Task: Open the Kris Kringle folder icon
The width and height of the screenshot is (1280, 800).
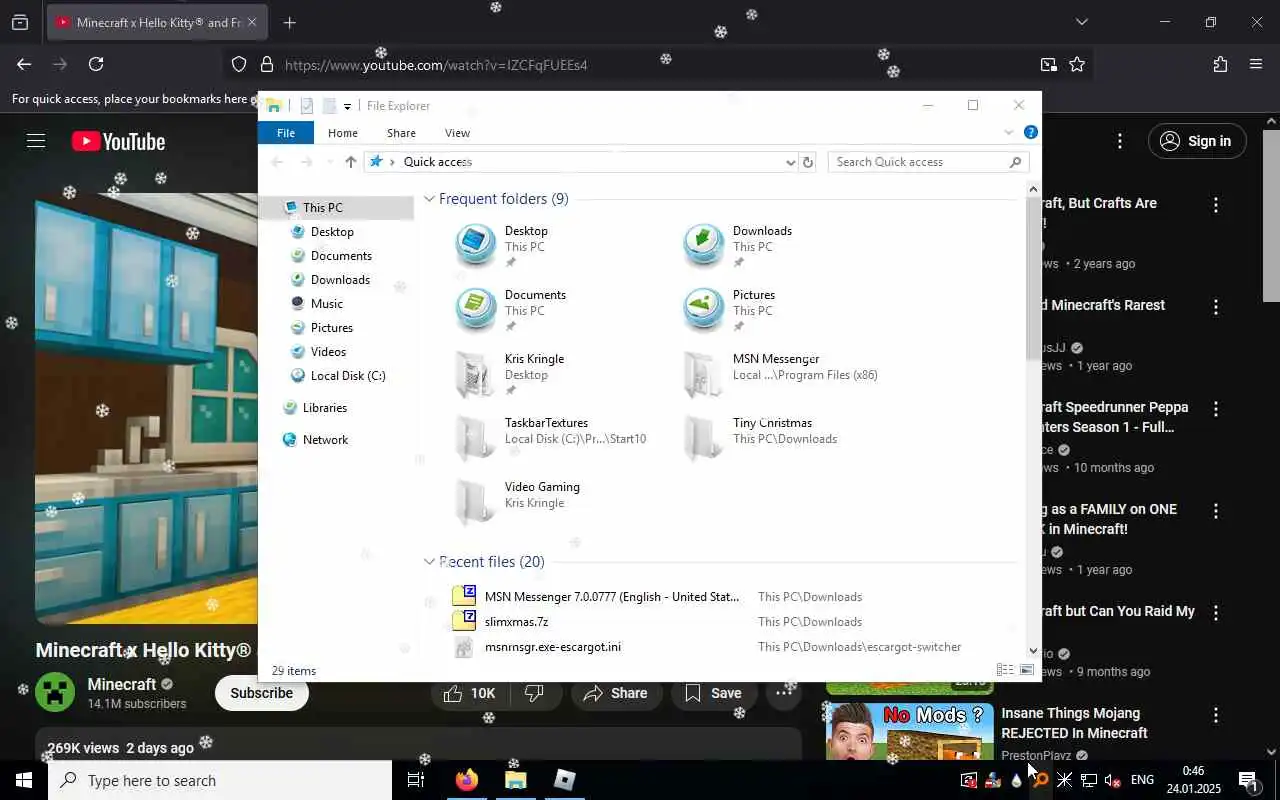Action: (476, 374)
